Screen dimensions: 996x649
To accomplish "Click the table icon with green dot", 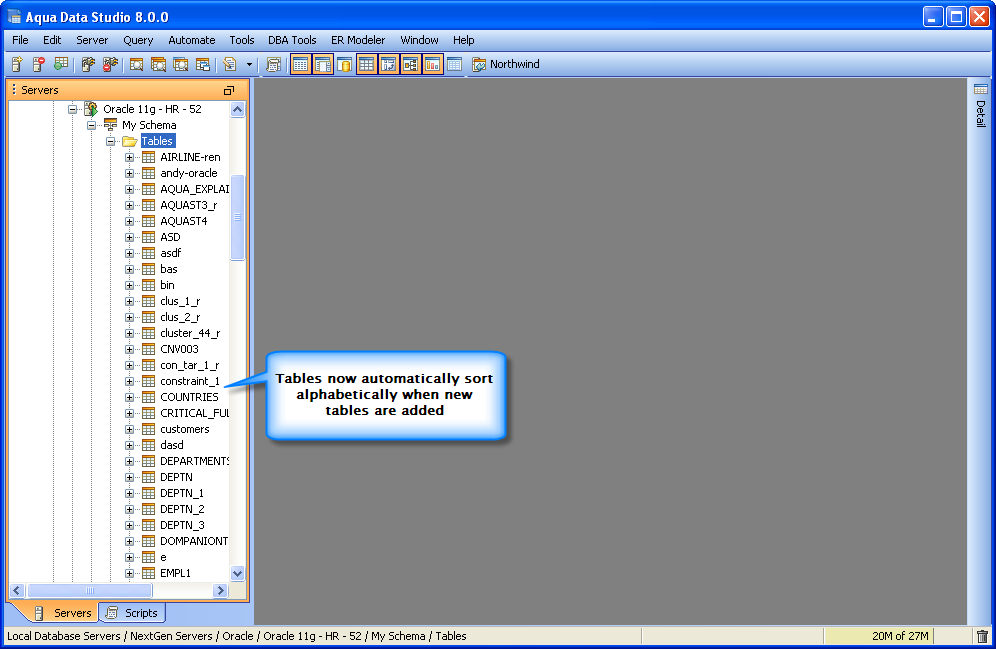I will click(x=61, y=64).
